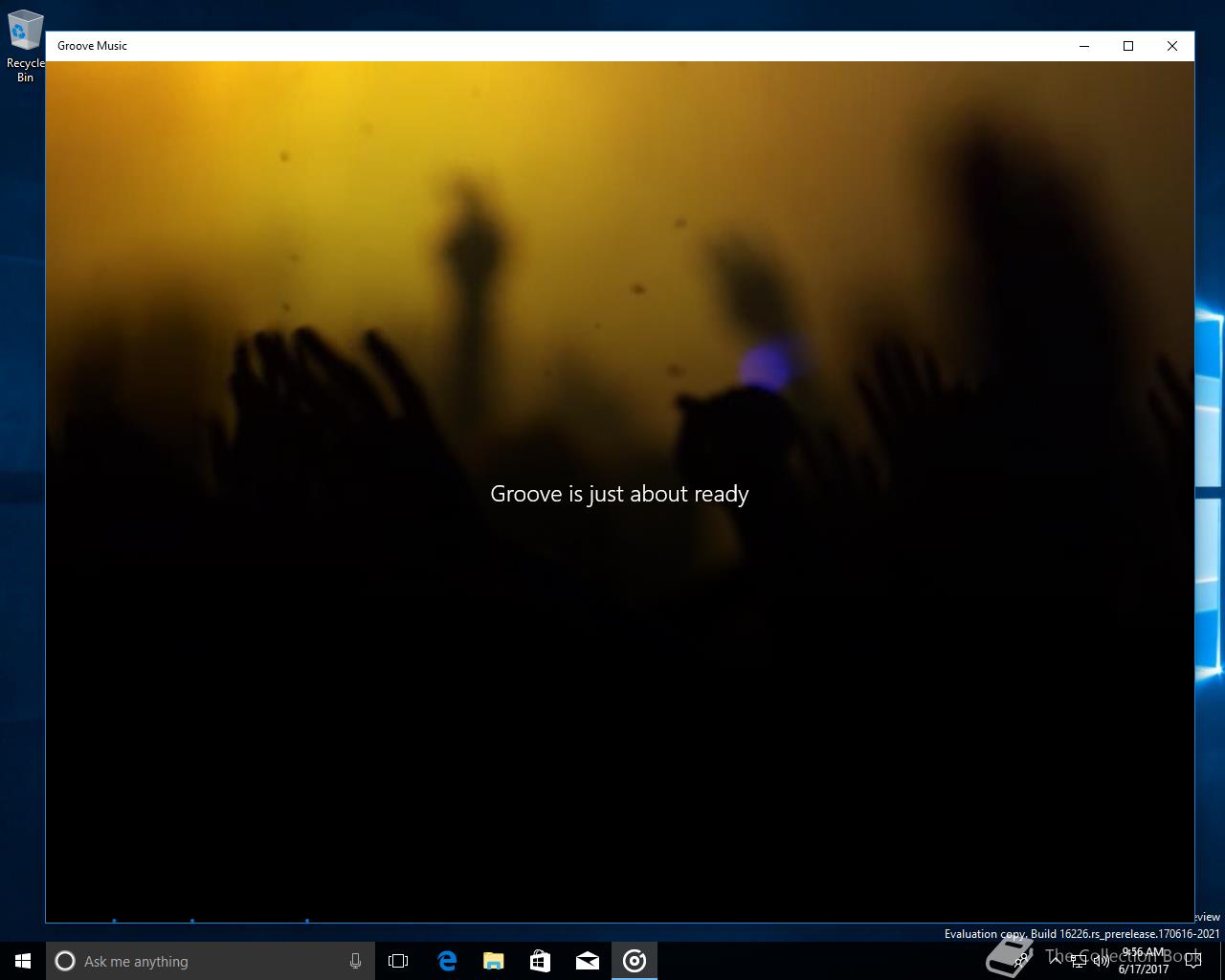The height and width of the screenshot is (980, 1225).
Task: Close the Groove Music window
Action: coord(1172,46)
